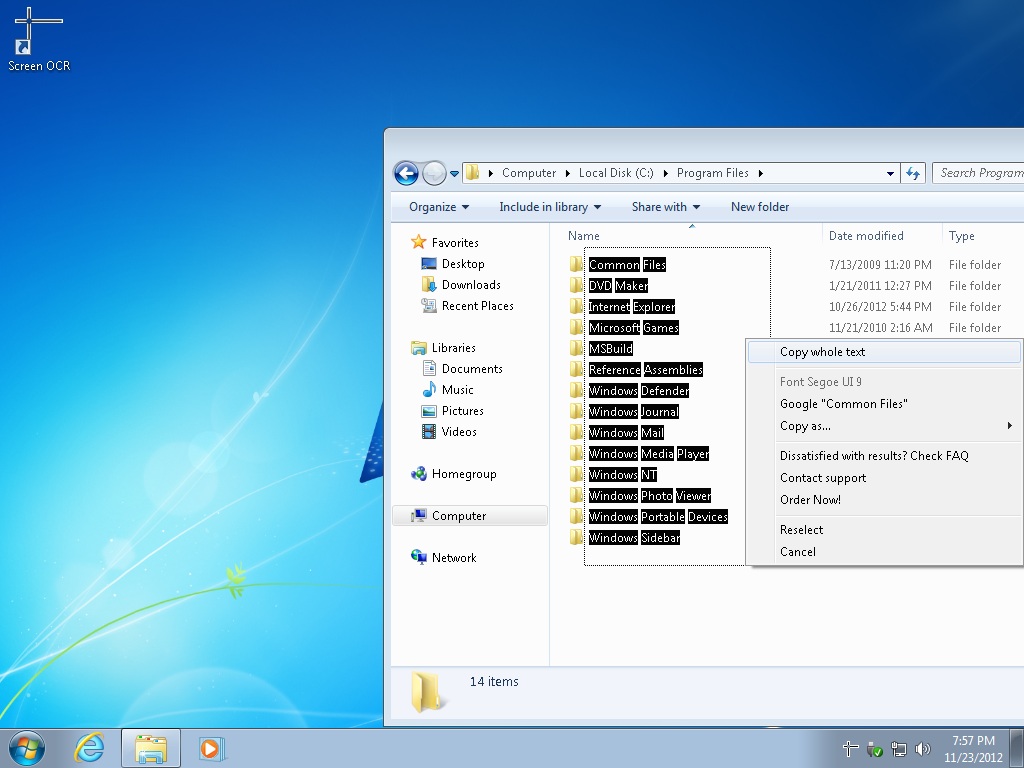Click the folder icon beside Windows Defender
This screenshot has height=768, width=1024.
(x=575, y=390)
